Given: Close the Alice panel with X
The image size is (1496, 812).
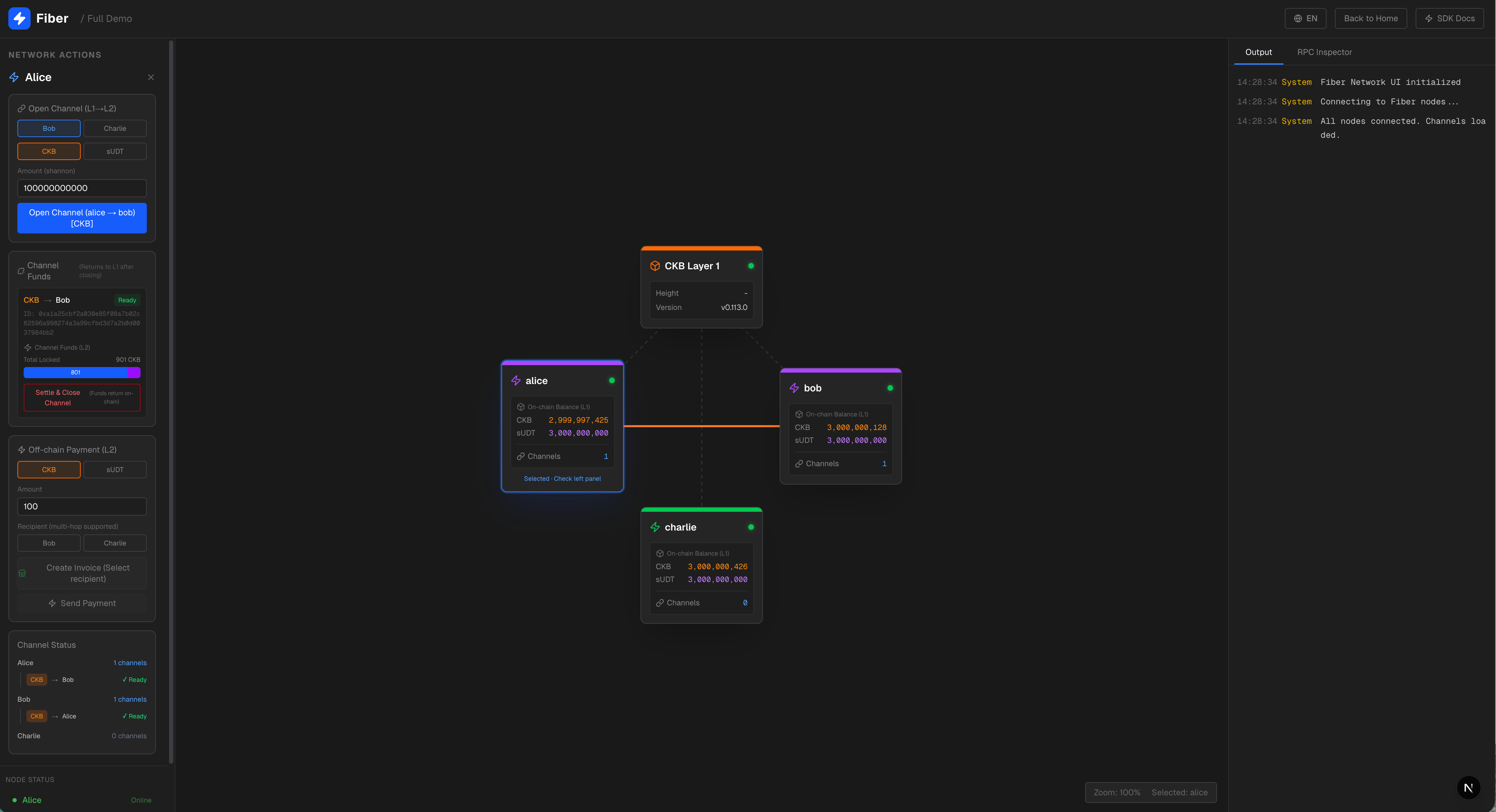Looking at the screenshot, I should 151,77.
